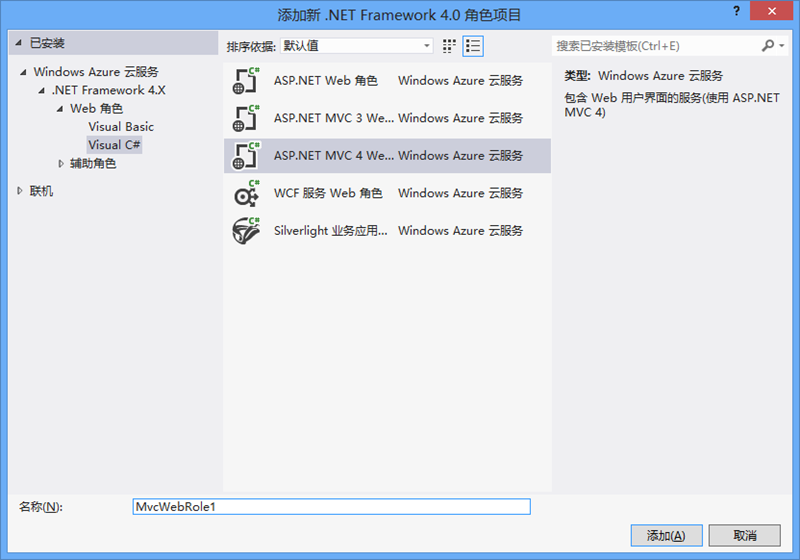Select the 辅助角色 tree item

coord(93,163)
